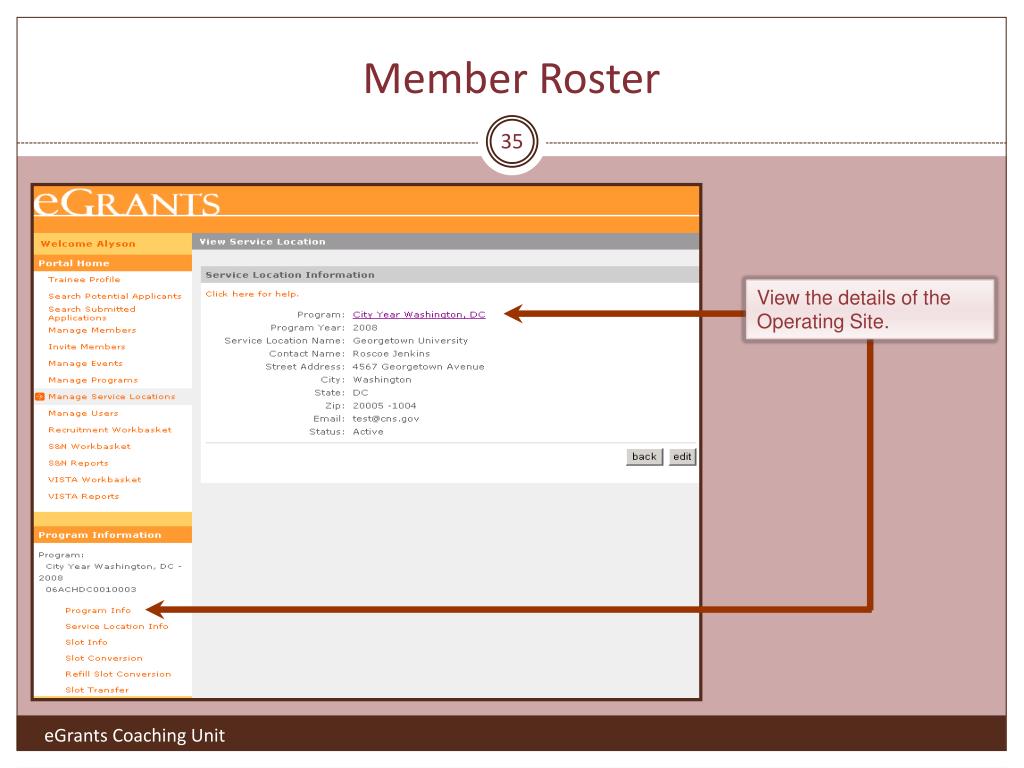
Task: Open Slot Conversion
Action: pos(104,658)
